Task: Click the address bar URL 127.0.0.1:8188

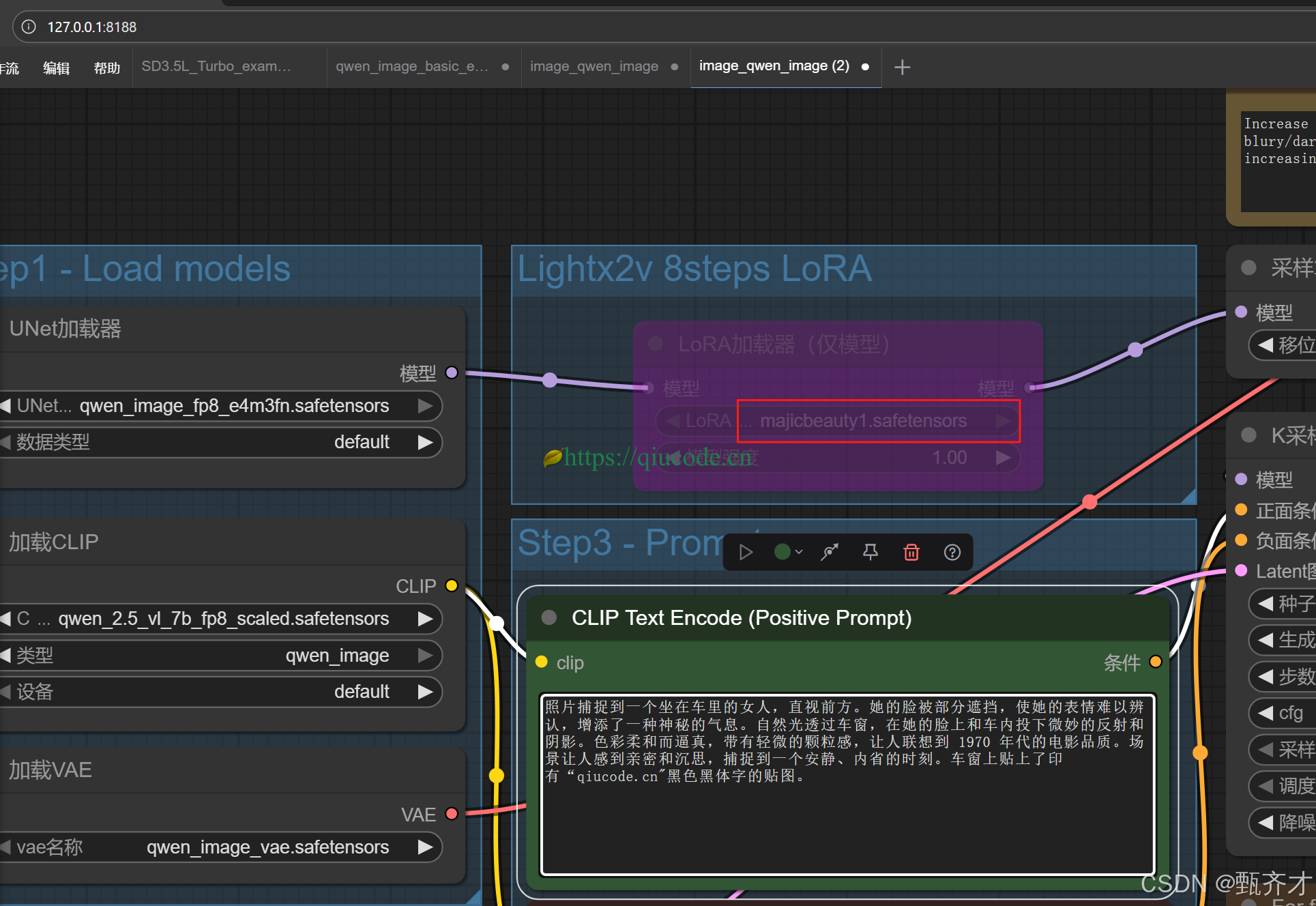Action: [91, 27]
